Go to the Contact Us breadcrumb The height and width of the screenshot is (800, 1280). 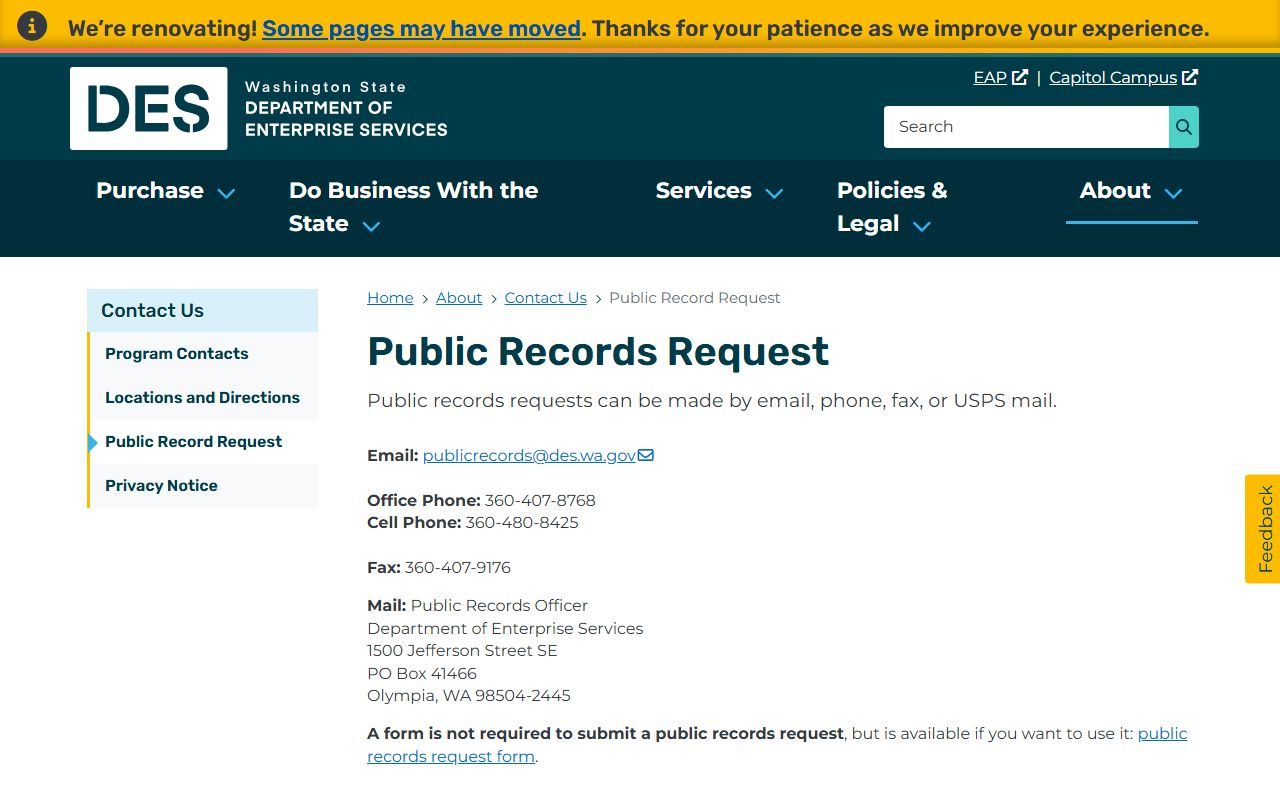click(x=545, y=298)
